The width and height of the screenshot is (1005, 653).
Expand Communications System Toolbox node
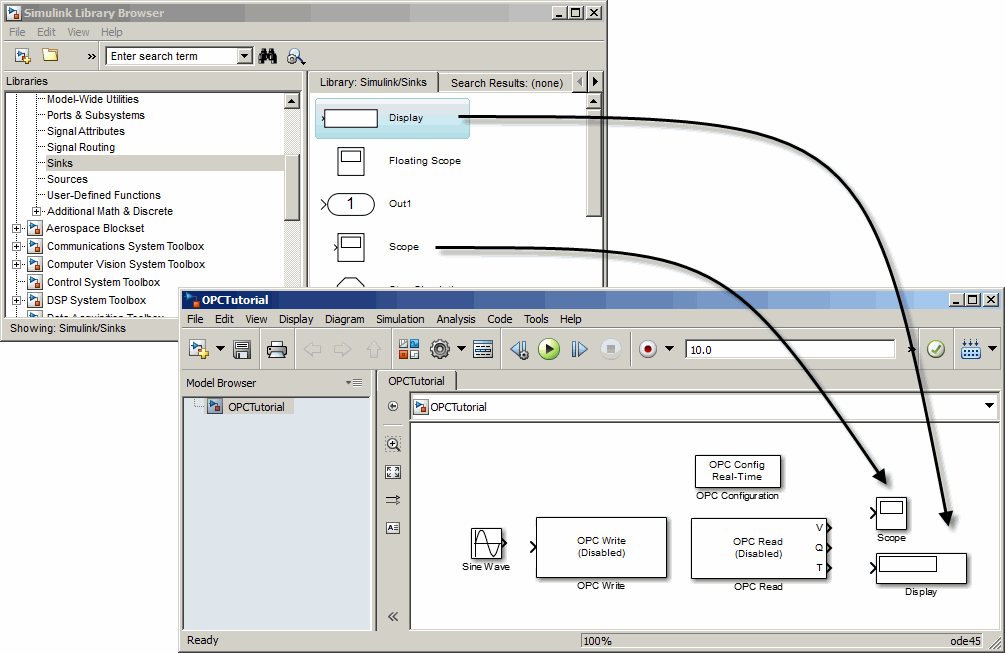pyautogui.click(x=17, y=246)
